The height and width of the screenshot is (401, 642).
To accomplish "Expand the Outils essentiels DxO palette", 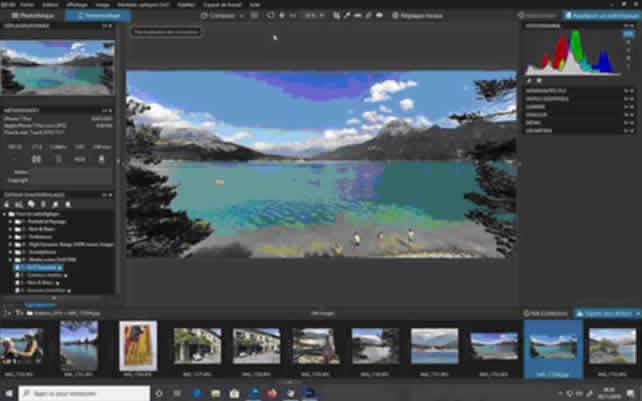I will [x=579, y=99].
